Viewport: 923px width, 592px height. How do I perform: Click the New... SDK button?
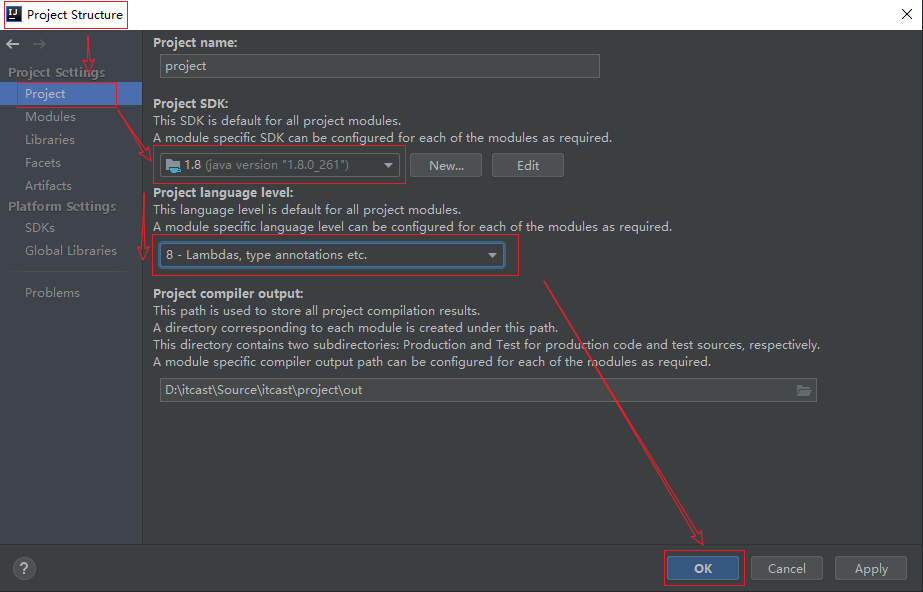point(446,166)
